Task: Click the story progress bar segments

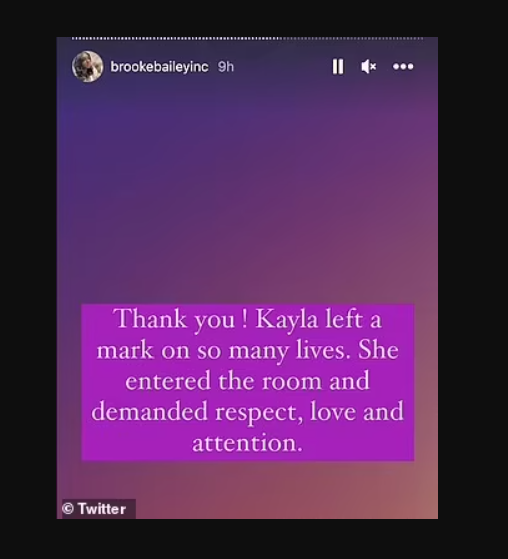Action: pyautogui.click(x=247, y=39)
